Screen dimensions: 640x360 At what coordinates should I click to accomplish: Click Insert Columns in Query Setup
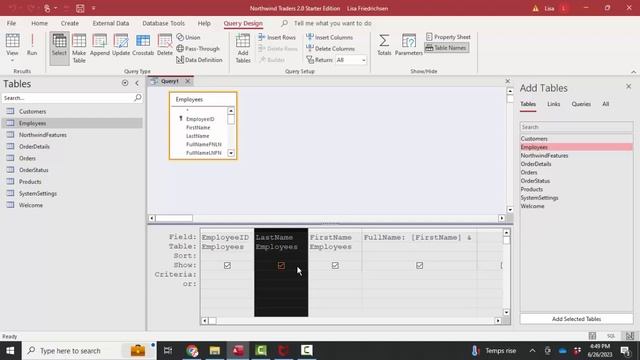(x=329, y=37)
